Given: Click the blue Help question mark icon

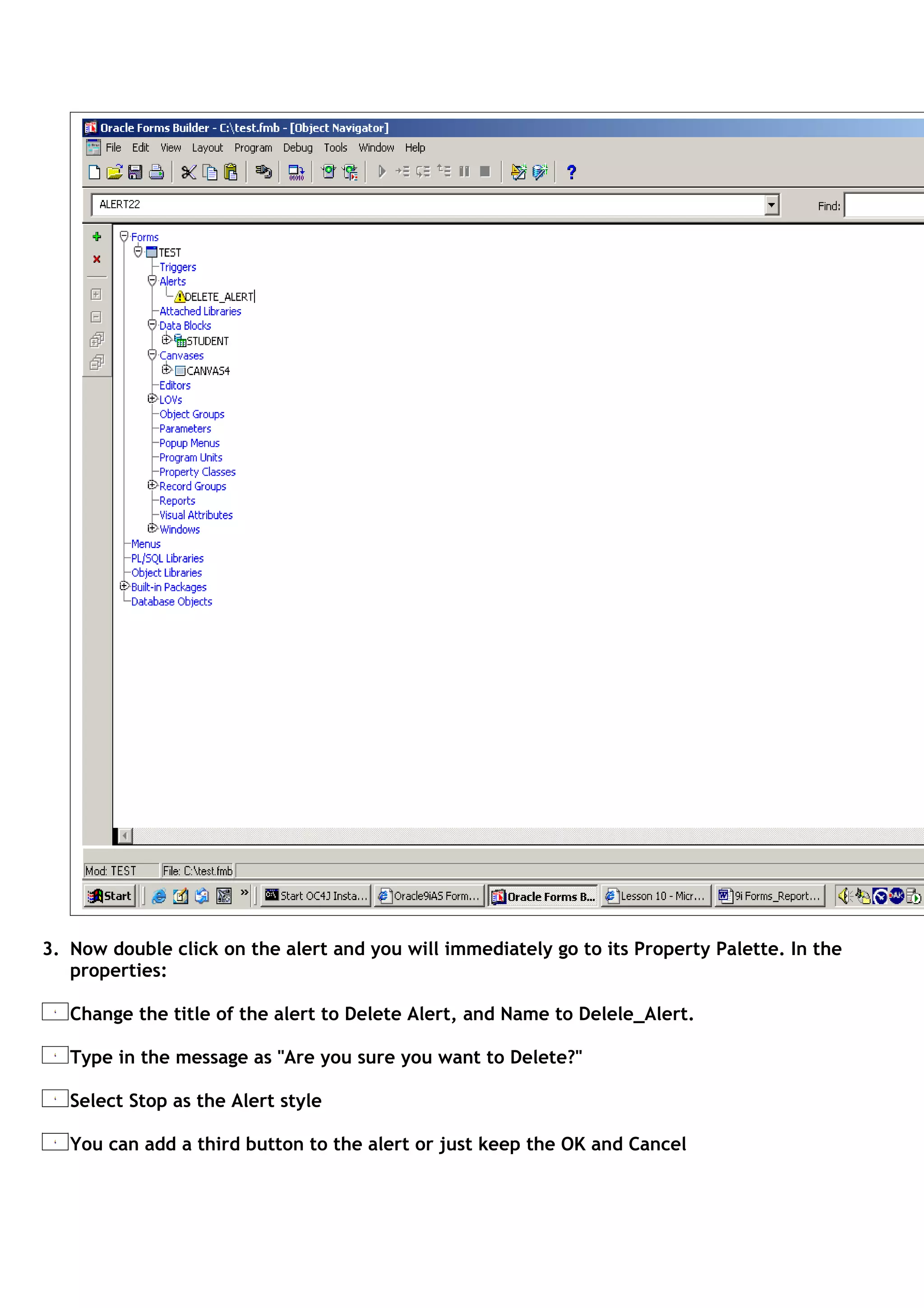Looking at the screenshot, I should [572, 172].
